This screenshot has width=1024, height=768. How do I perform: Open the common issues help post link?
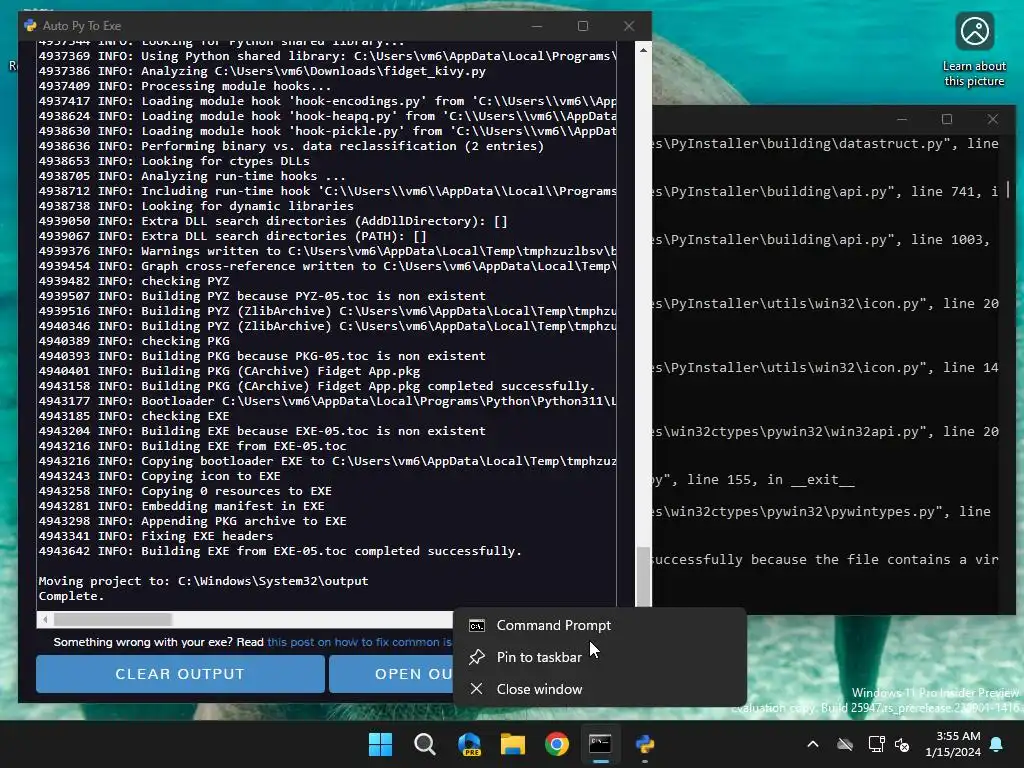point(359,642)
